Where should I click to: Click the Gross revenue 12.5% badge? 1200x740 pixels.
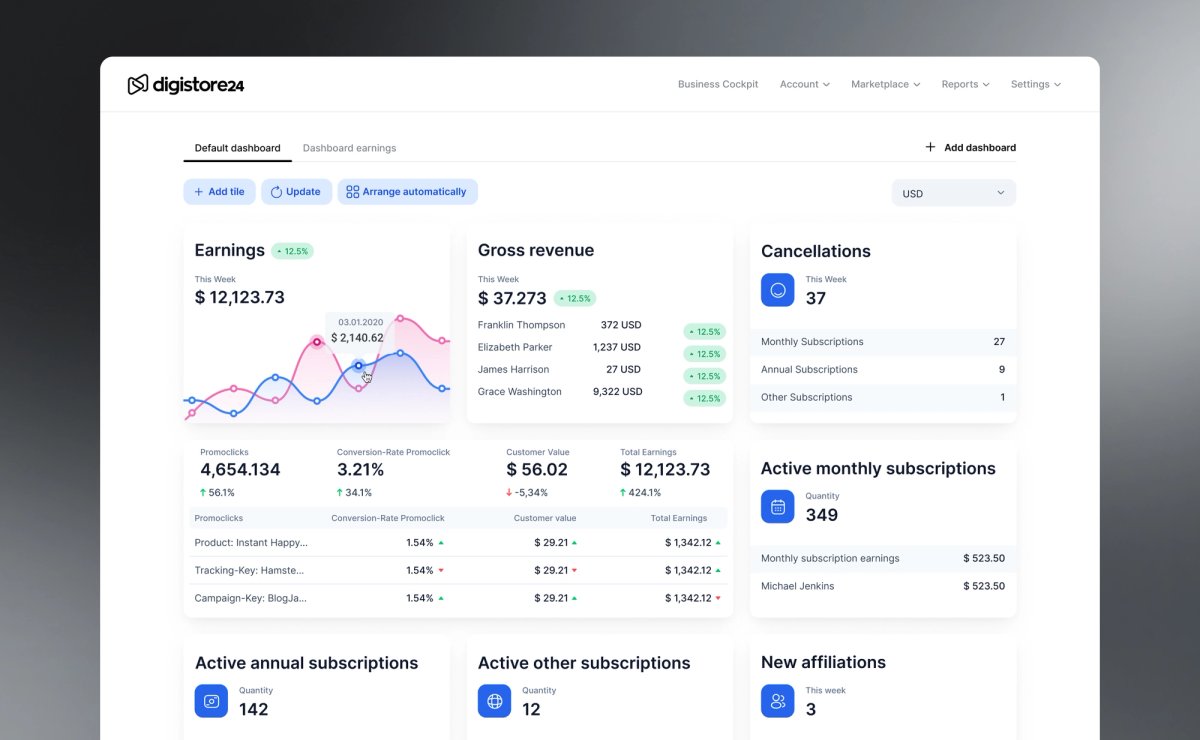[x=575, y=298]
